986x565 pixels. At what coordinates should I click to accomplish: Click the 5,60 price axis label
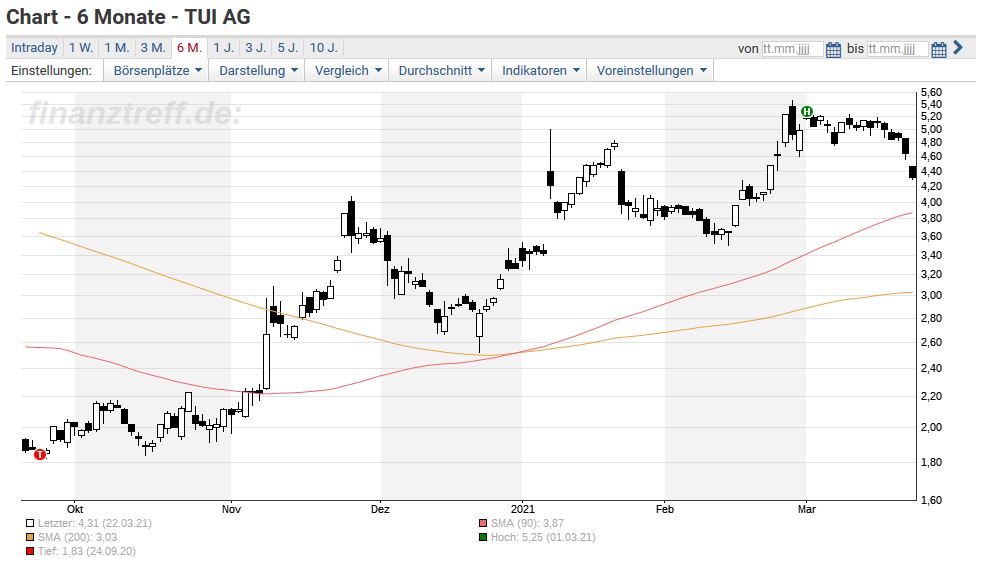tap(931, 92)
